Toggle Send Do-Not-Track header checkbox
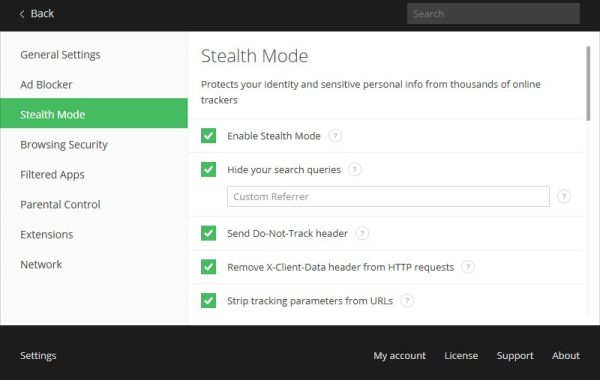This screenshot has height=380, width=600. (209, 233)
